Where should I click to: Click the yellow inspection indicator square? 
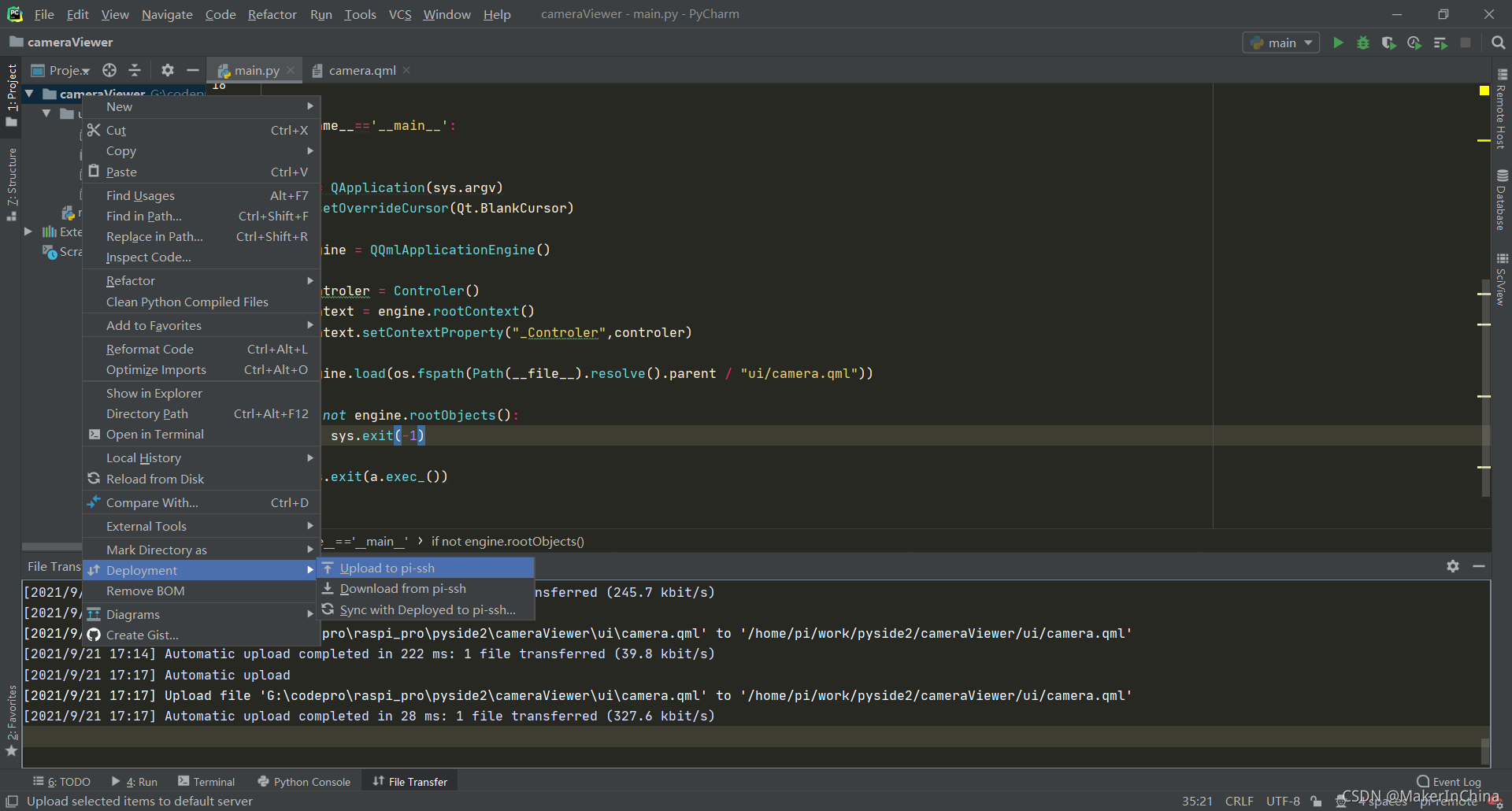click(1484, 91)
